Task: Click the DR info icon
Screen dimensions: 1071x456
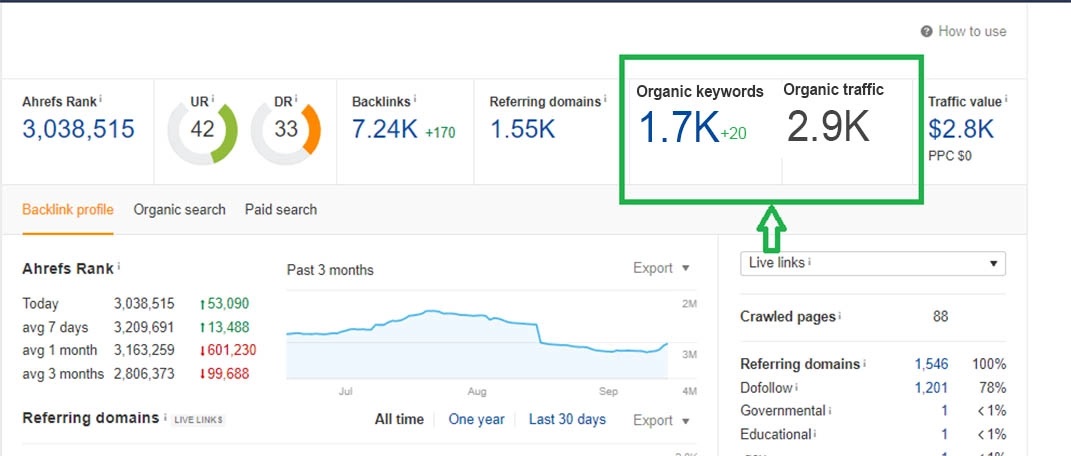Action: pyautogui.click(x=298, y=99)
